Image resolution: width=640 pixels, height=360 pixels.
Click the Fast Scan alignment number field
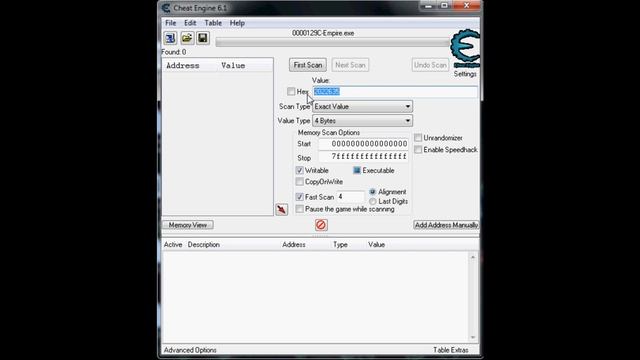[x=351, y=197]
